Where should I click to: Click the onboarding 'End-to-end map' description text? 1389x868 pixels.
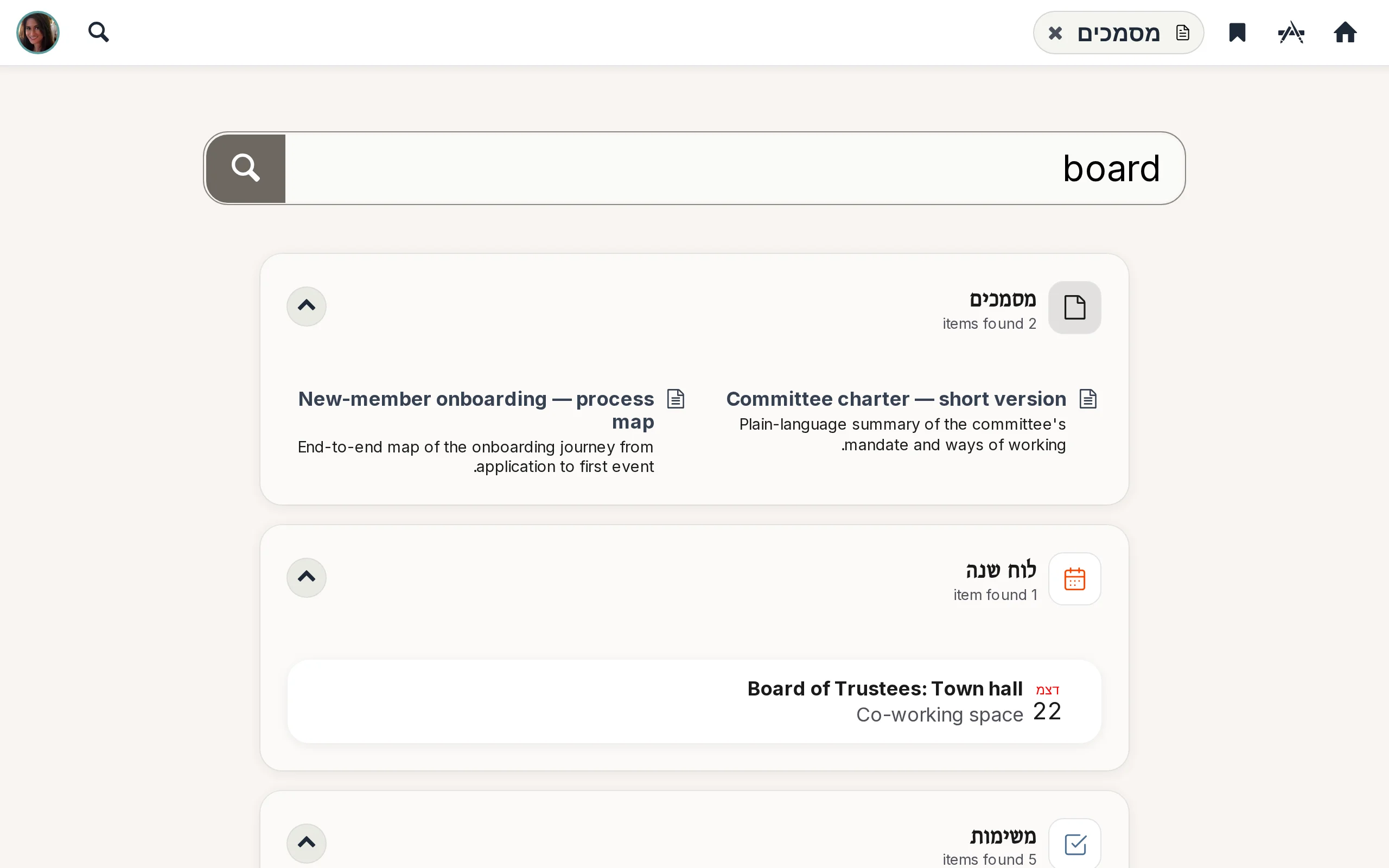click(476, 457)
